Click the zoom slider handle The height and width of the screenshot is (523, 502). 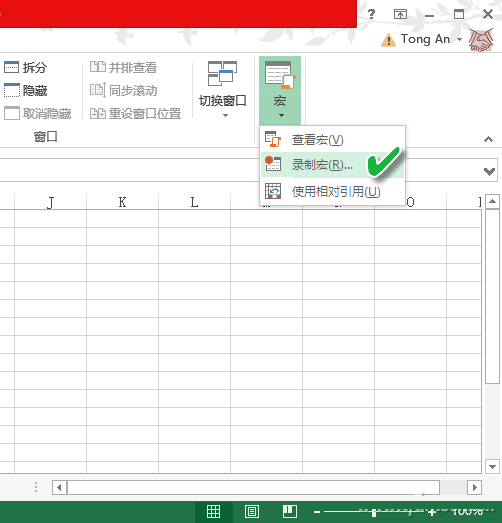click(x=374, y=512)
